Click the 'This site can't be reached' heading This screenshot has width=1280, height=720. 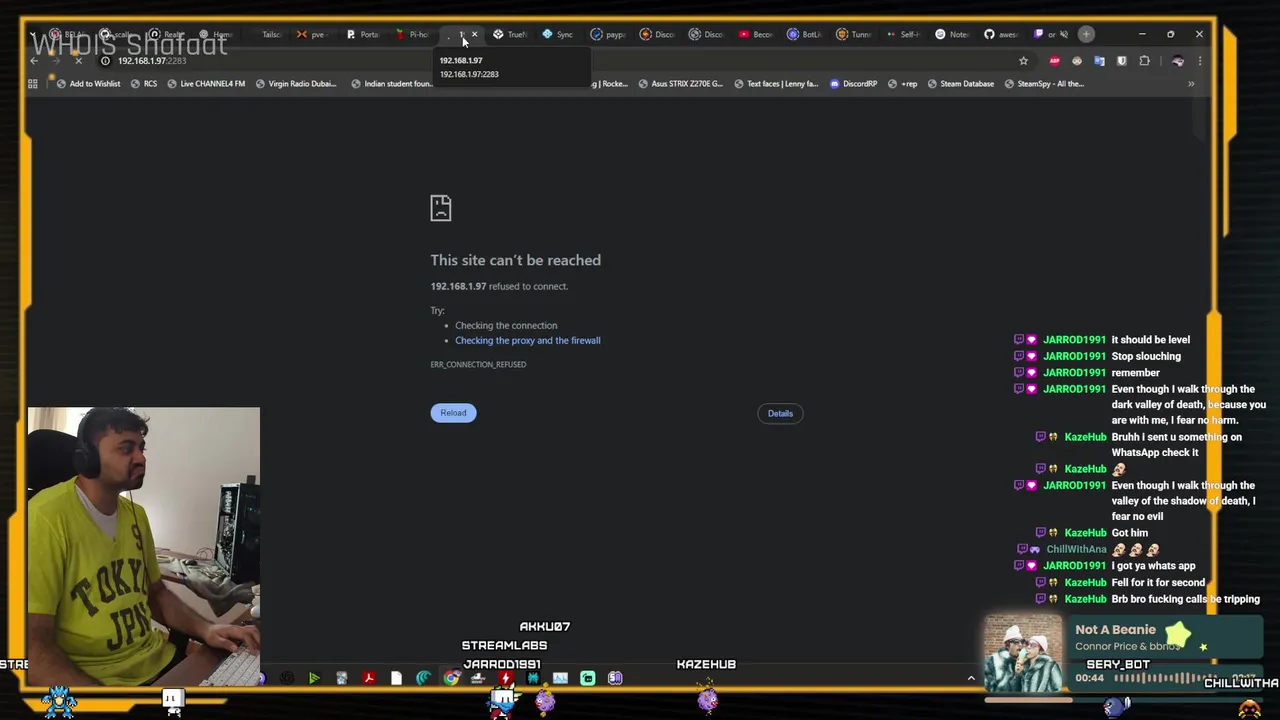click(516, 260)
